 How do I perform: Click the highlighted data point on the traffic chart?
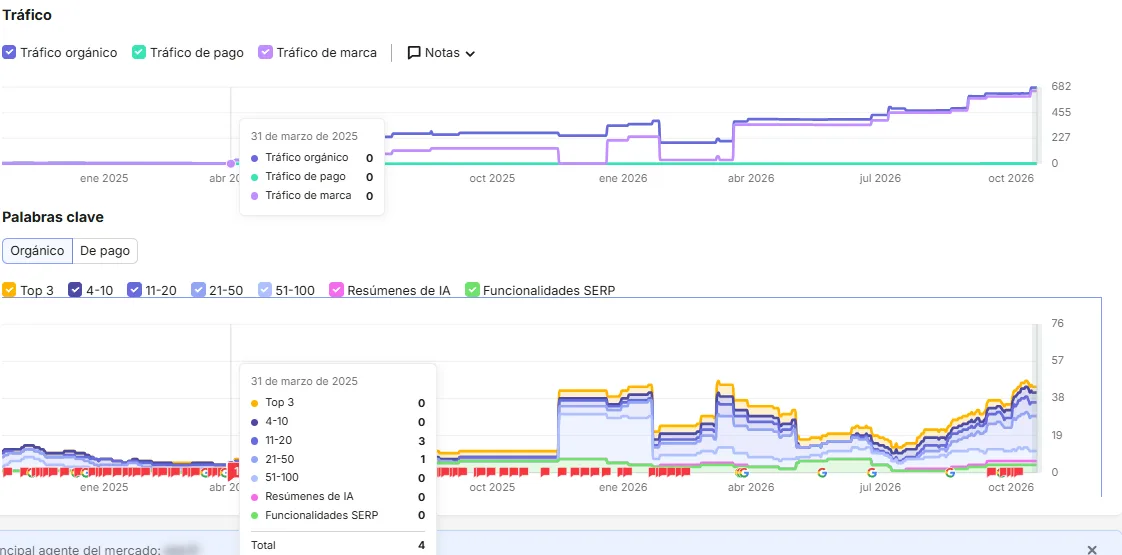click(x=230, y=164)
